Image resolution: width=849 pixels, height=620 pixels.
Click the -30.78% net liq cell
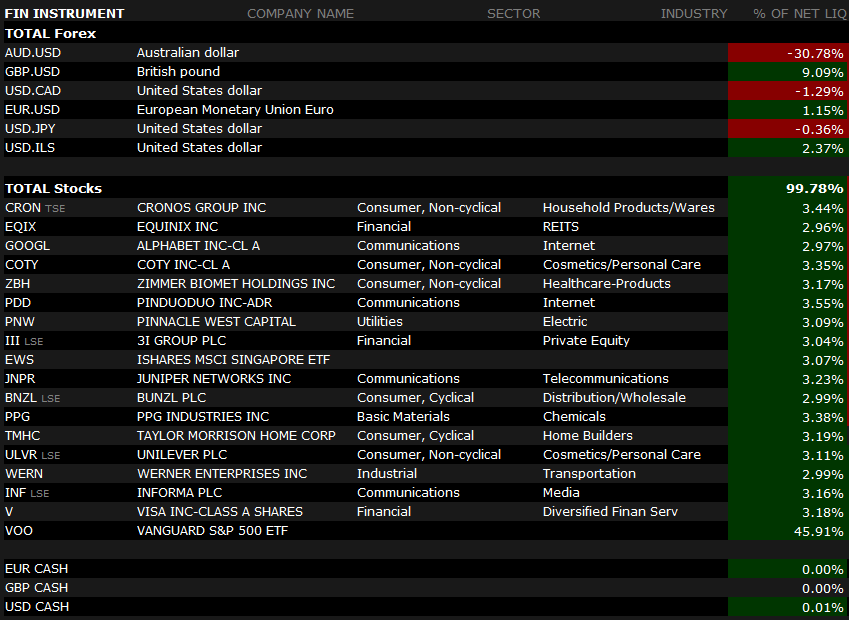(787, 53)
